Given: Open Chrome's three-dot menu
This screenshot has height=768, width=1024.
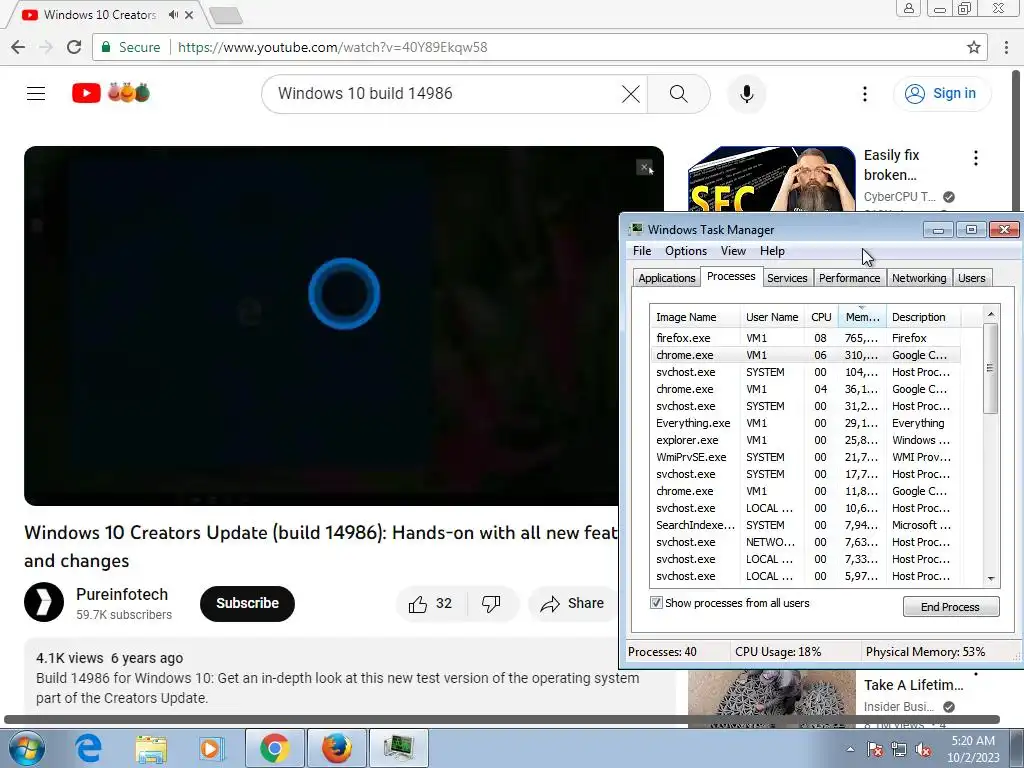Looking at the screenshot, I should point(1006,47).
